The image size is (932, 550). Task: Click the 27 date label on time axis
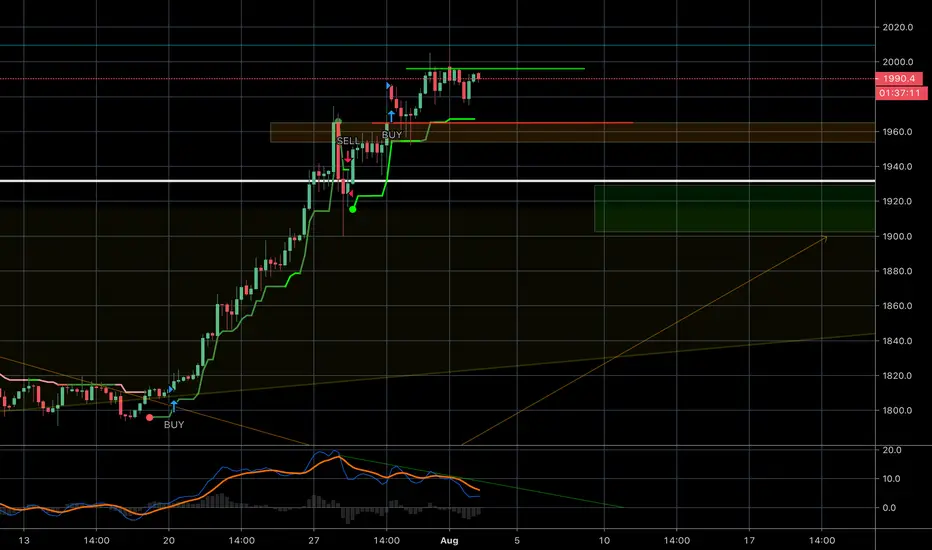pyautogui.click(x=314, y=540)
